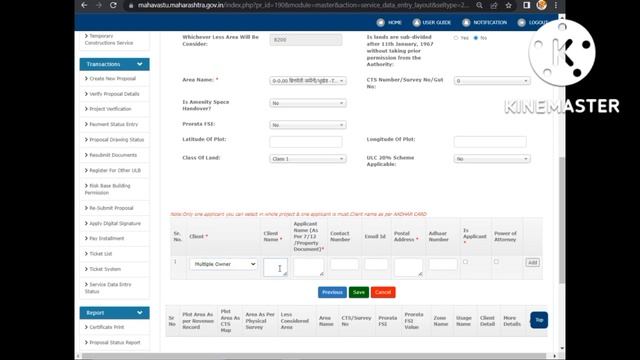Open CTS Number/Survey No dropdown
This screenshot has width=640, height=360.
(492, 81)
